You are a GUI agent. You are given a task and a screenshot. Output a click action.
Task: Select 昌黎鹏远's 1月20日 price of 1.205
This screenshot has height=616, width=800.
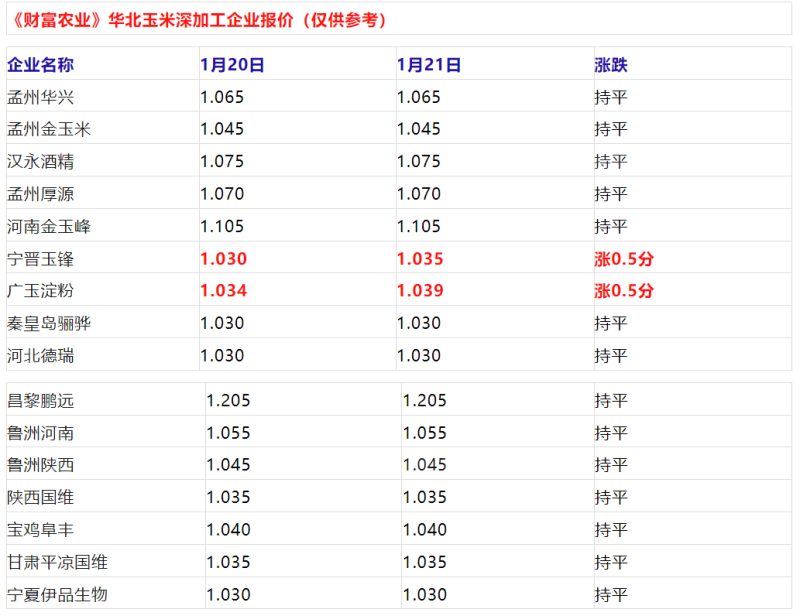[x=228, y=401]
